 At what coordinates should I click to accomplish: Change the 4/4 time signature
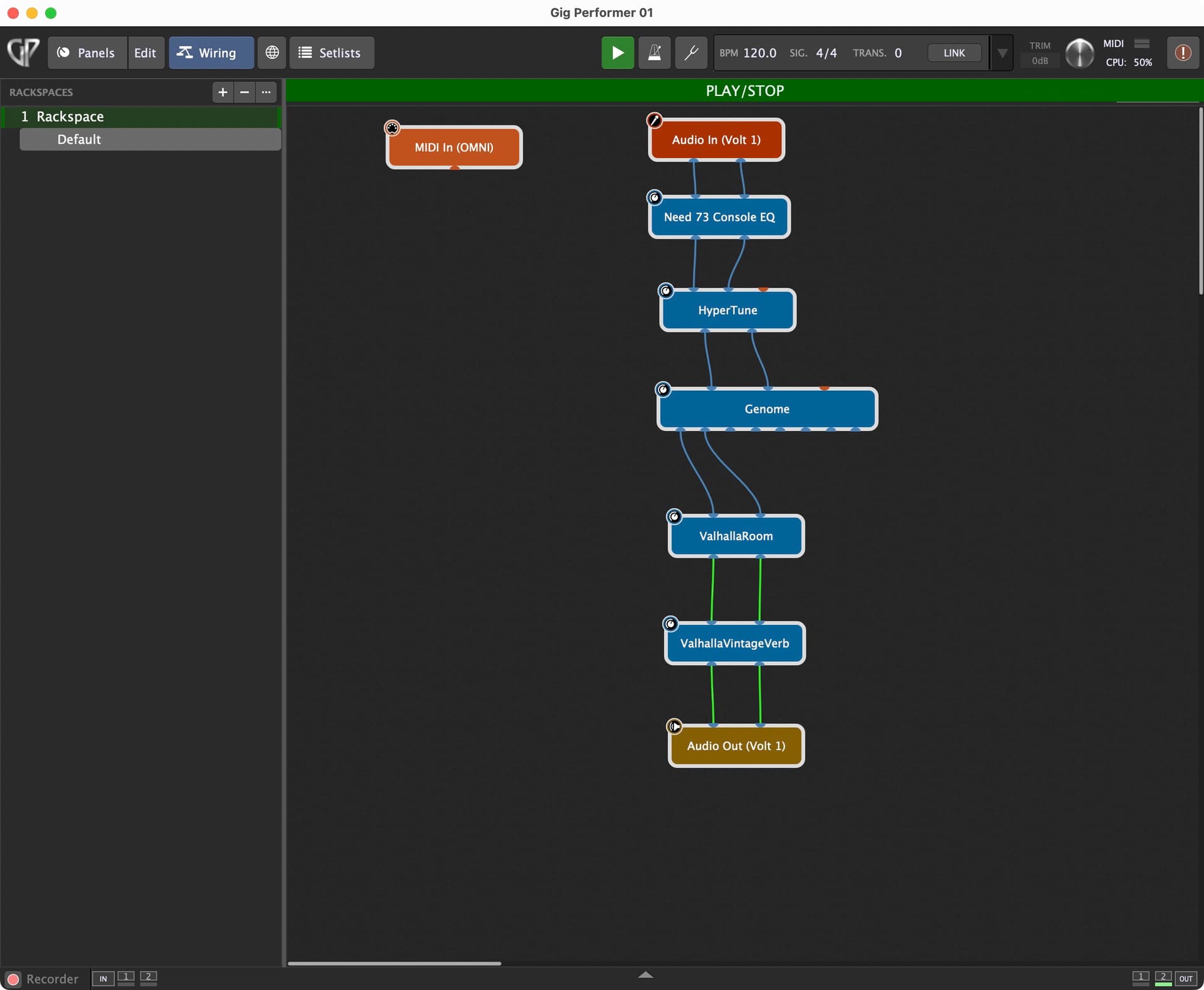(x=826, y=53)
